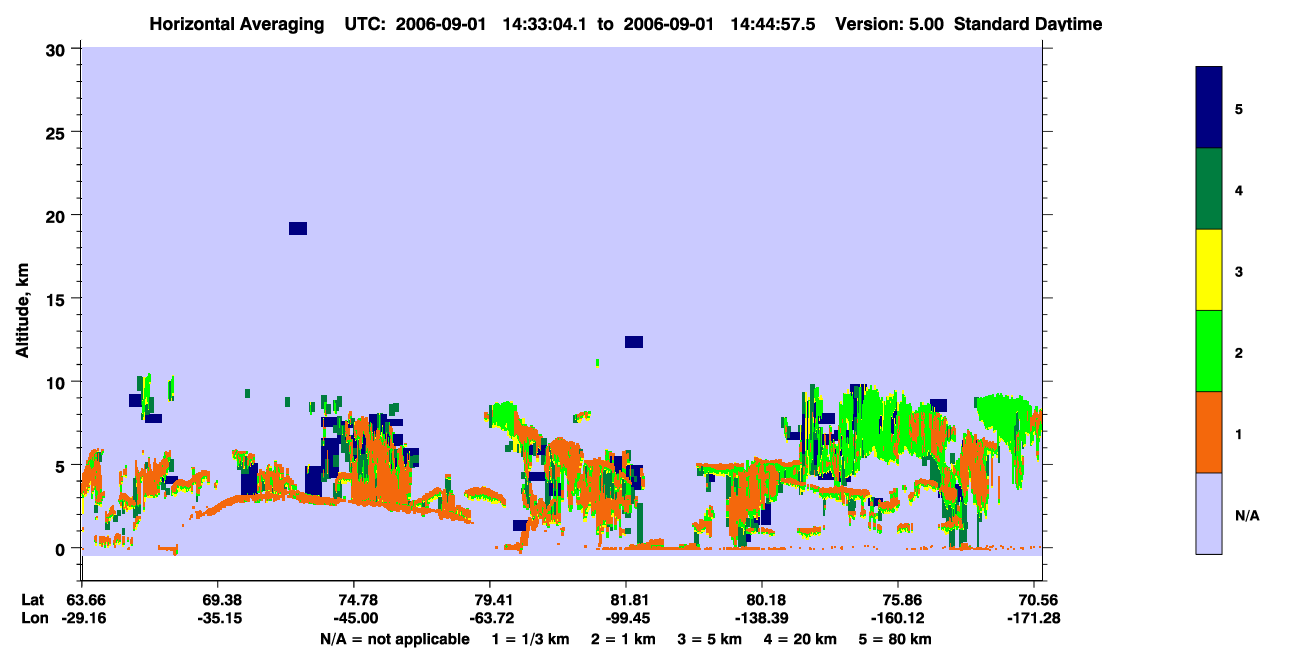Click the altitude tick label '30'
1300x667 pixels.
58,48
